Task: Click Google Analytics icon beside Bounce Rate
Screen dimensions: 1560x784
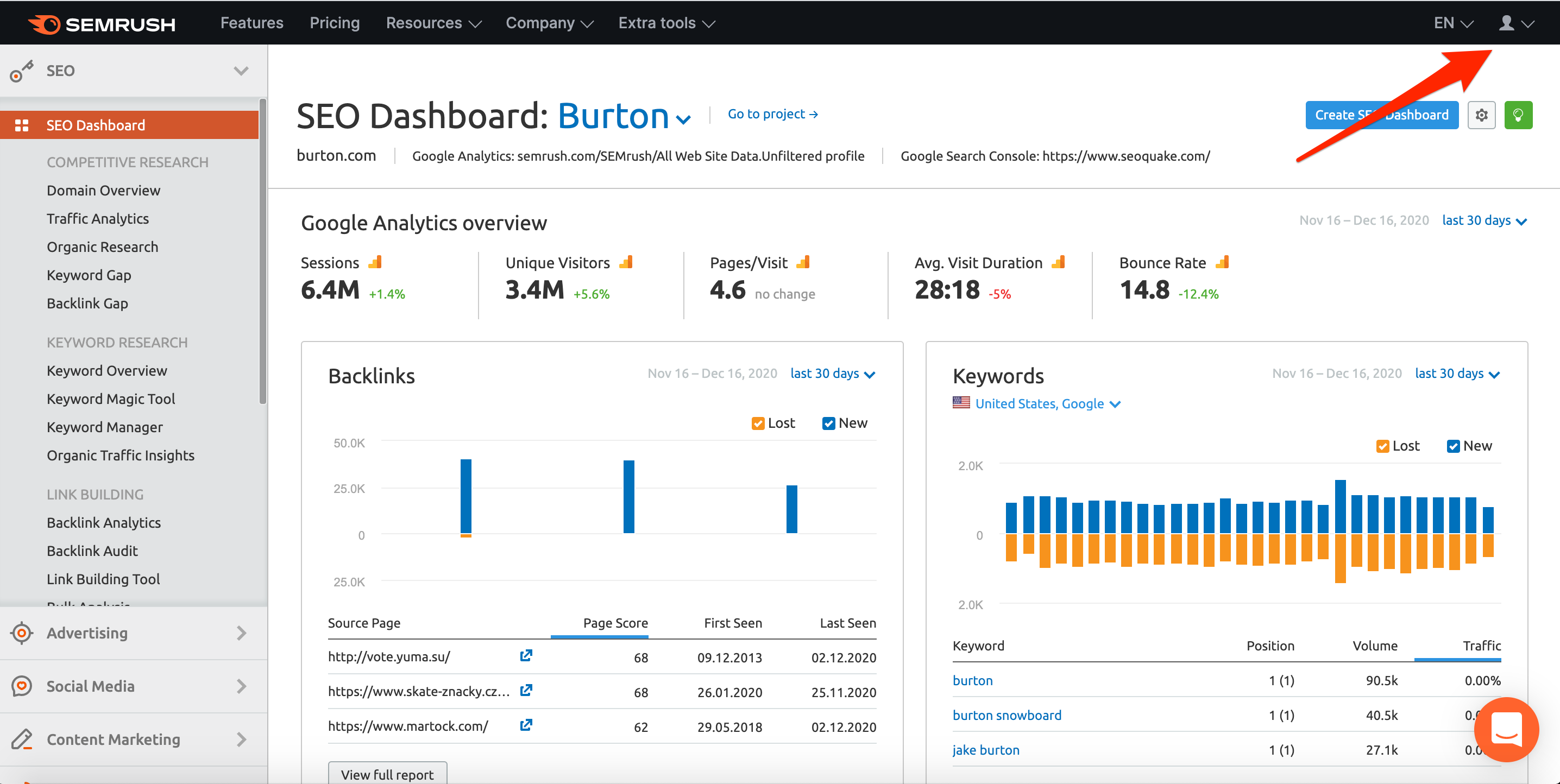Action: (x=1222, y=262)
